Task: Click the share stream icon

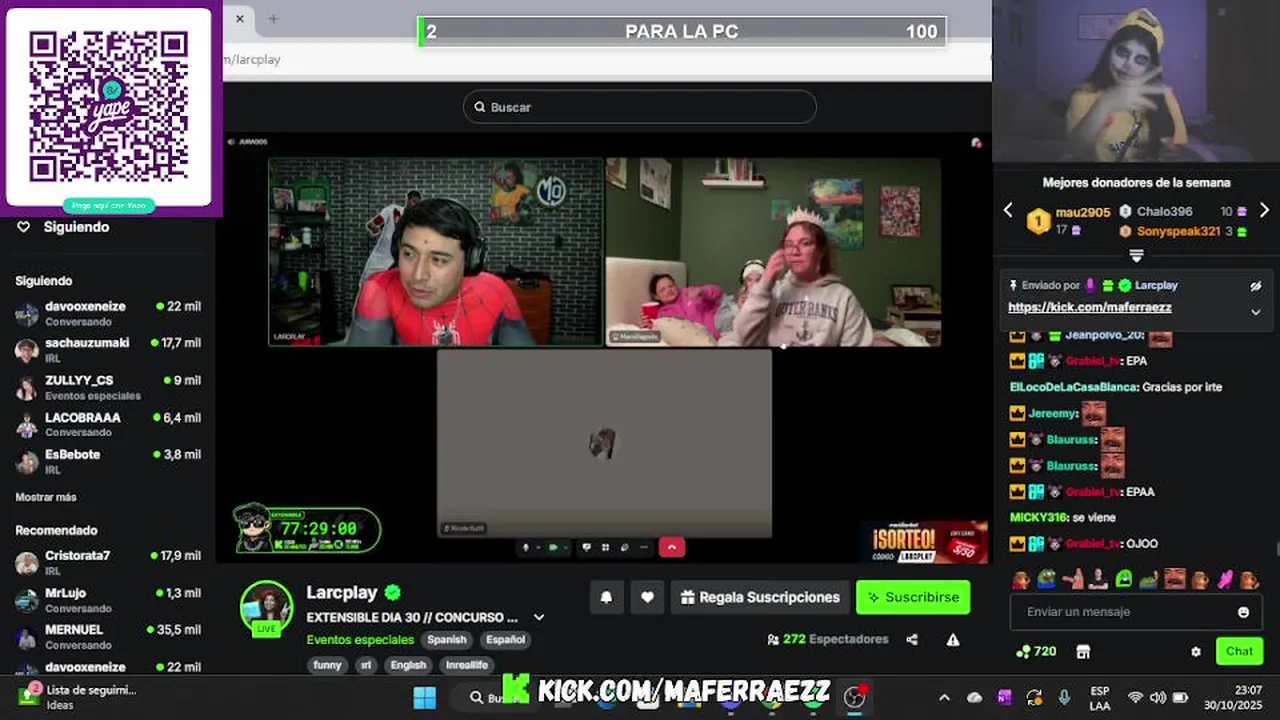Action: tap(912, 639)
